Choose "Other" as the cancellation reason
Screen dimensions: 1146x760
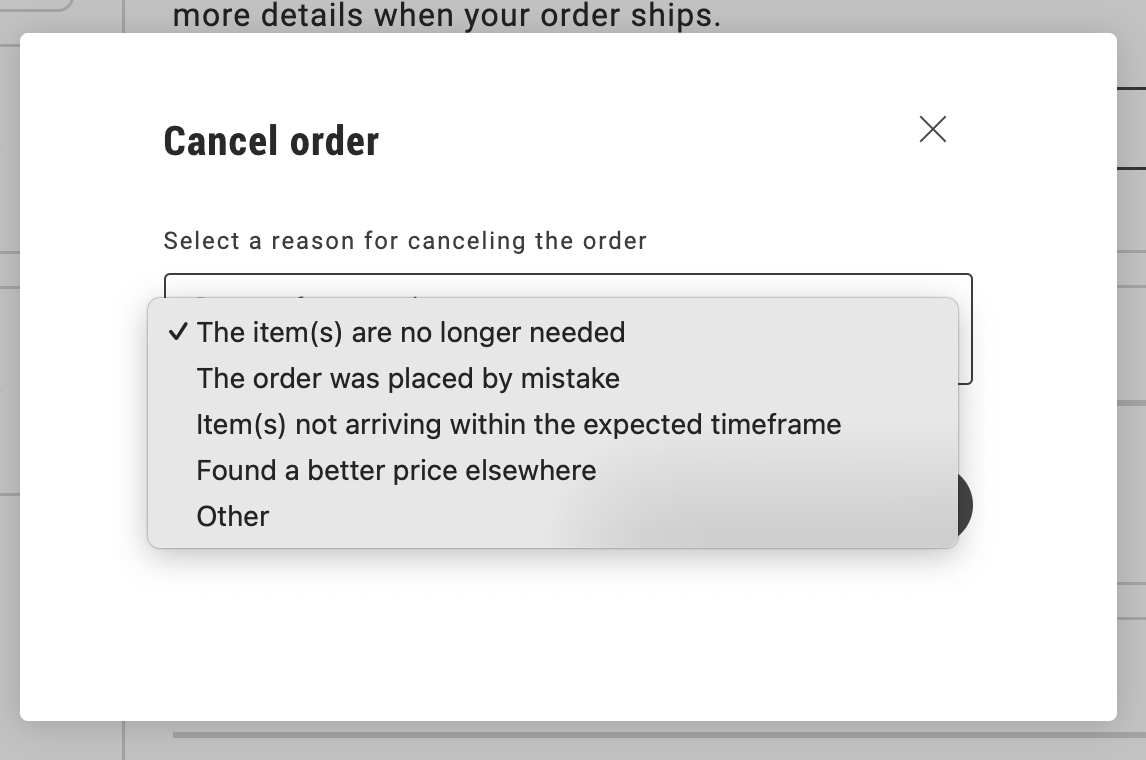click(233, 516)
